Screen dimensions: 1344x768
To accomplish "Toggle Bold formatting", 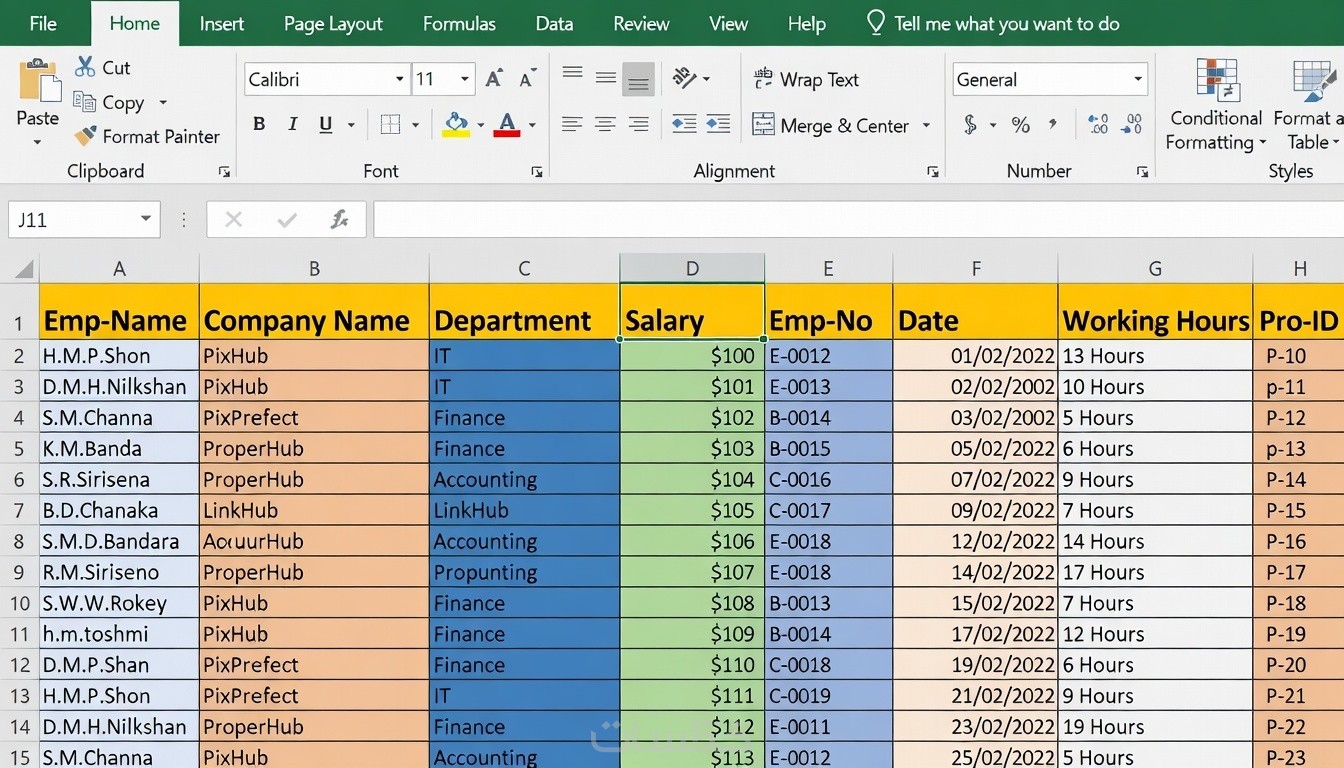I will pos(259,124).
